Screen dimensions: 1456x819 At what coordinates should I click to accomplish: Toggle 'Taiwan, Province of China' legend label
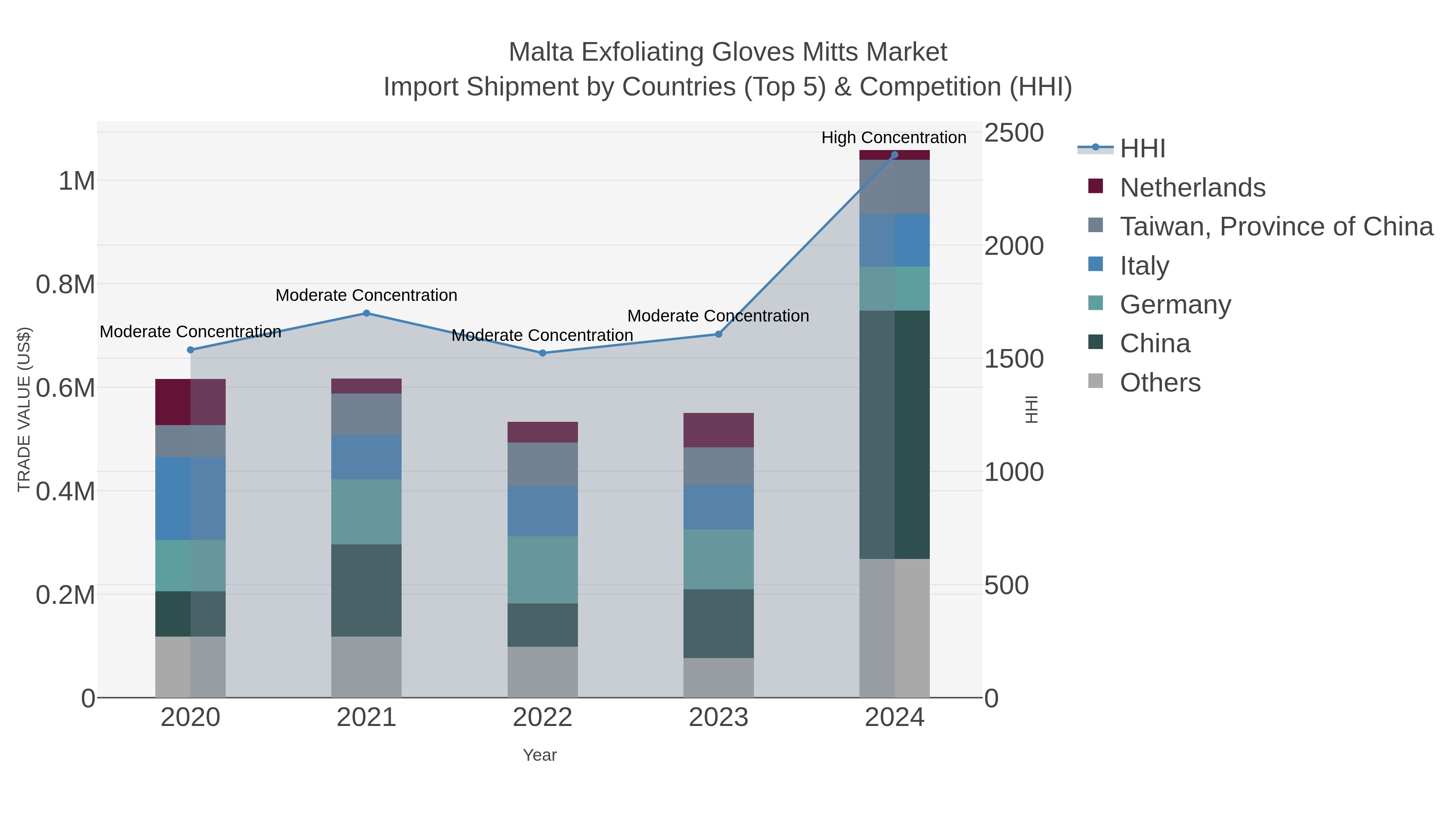tap(1277, 226)
